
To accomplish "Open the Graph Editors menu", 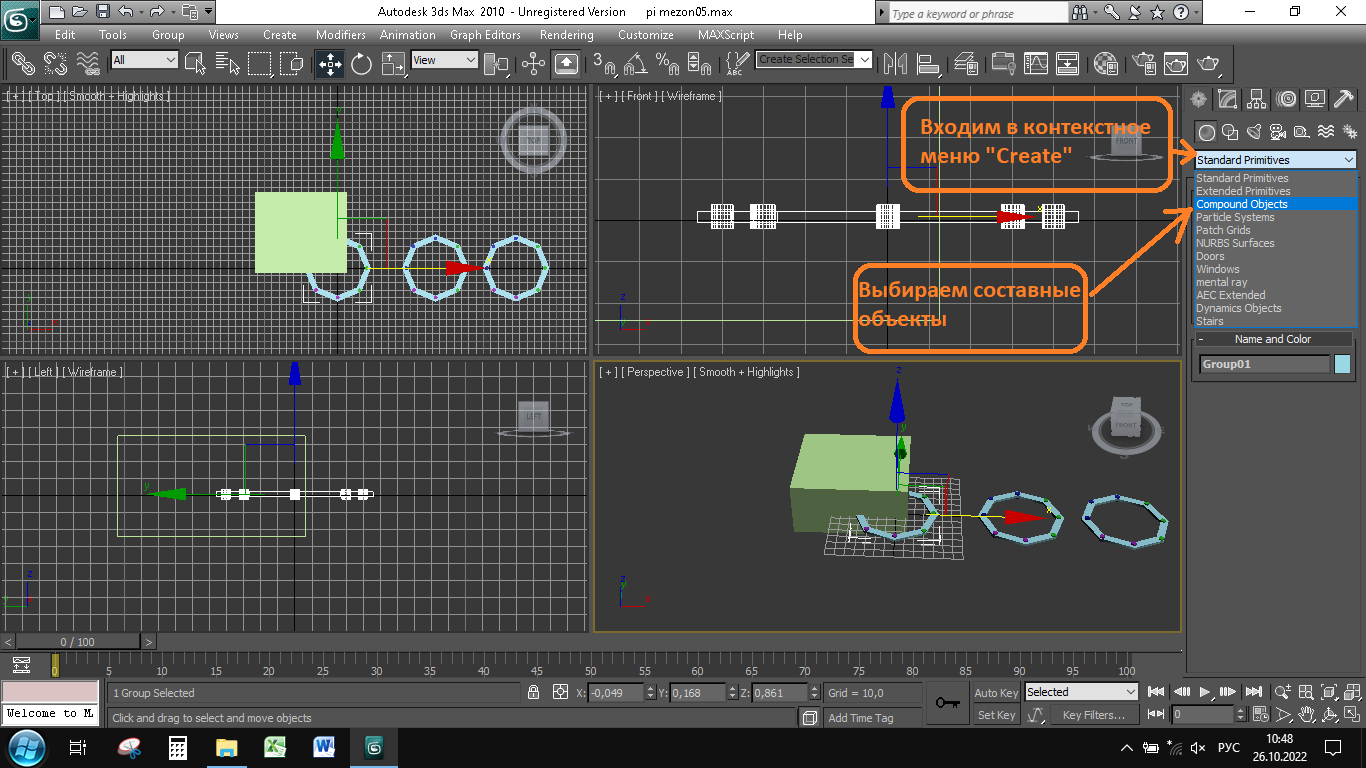I will tap(485, 34).
